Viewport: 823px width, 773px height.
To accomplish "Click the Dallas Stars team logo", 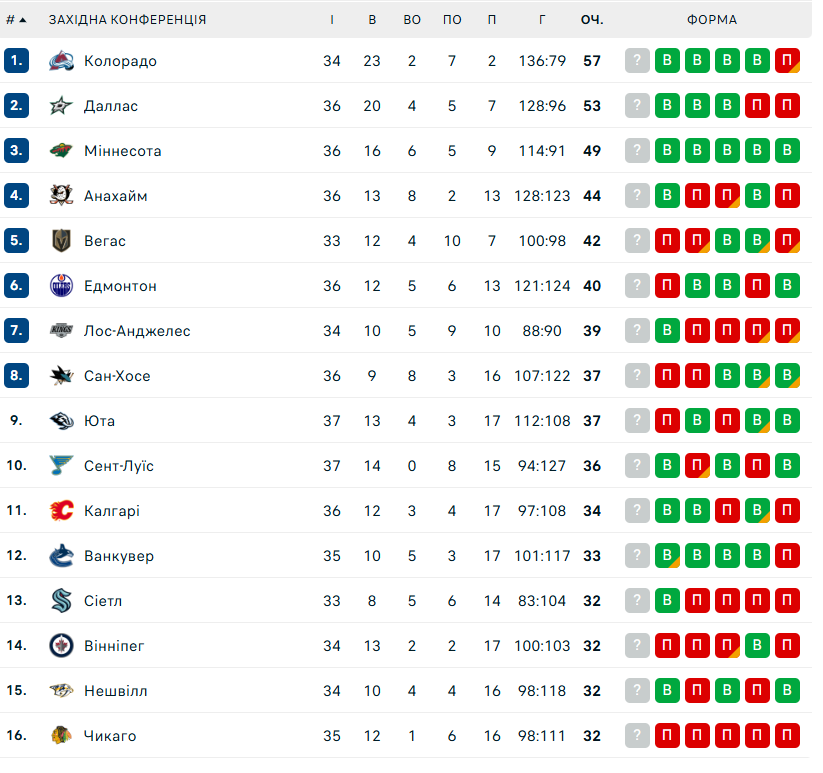I will pos(61,106).
